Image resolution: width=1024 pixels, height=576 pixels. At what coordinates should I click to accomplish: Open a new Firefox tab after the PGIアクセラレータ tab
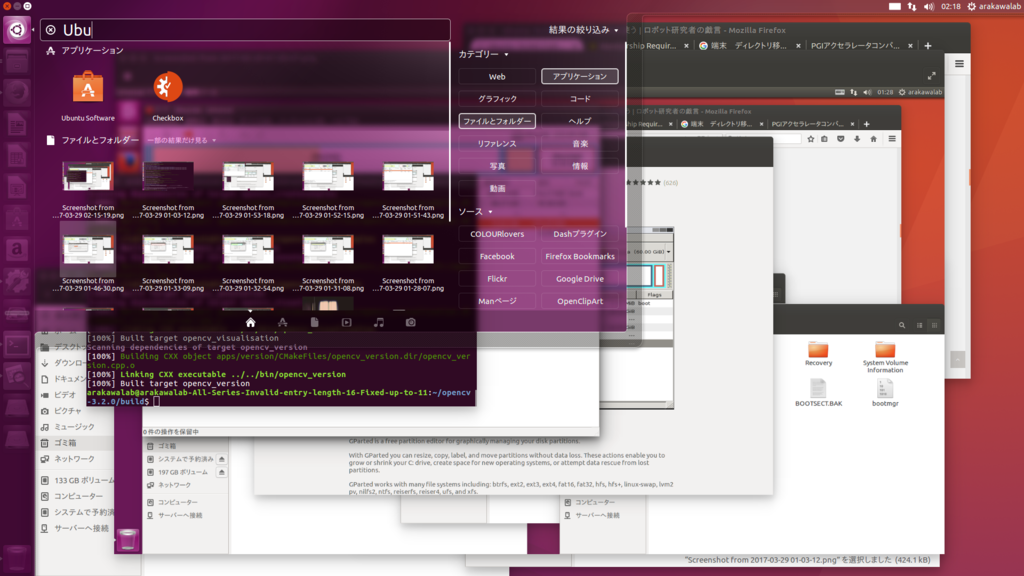click(x=928, y=46)
